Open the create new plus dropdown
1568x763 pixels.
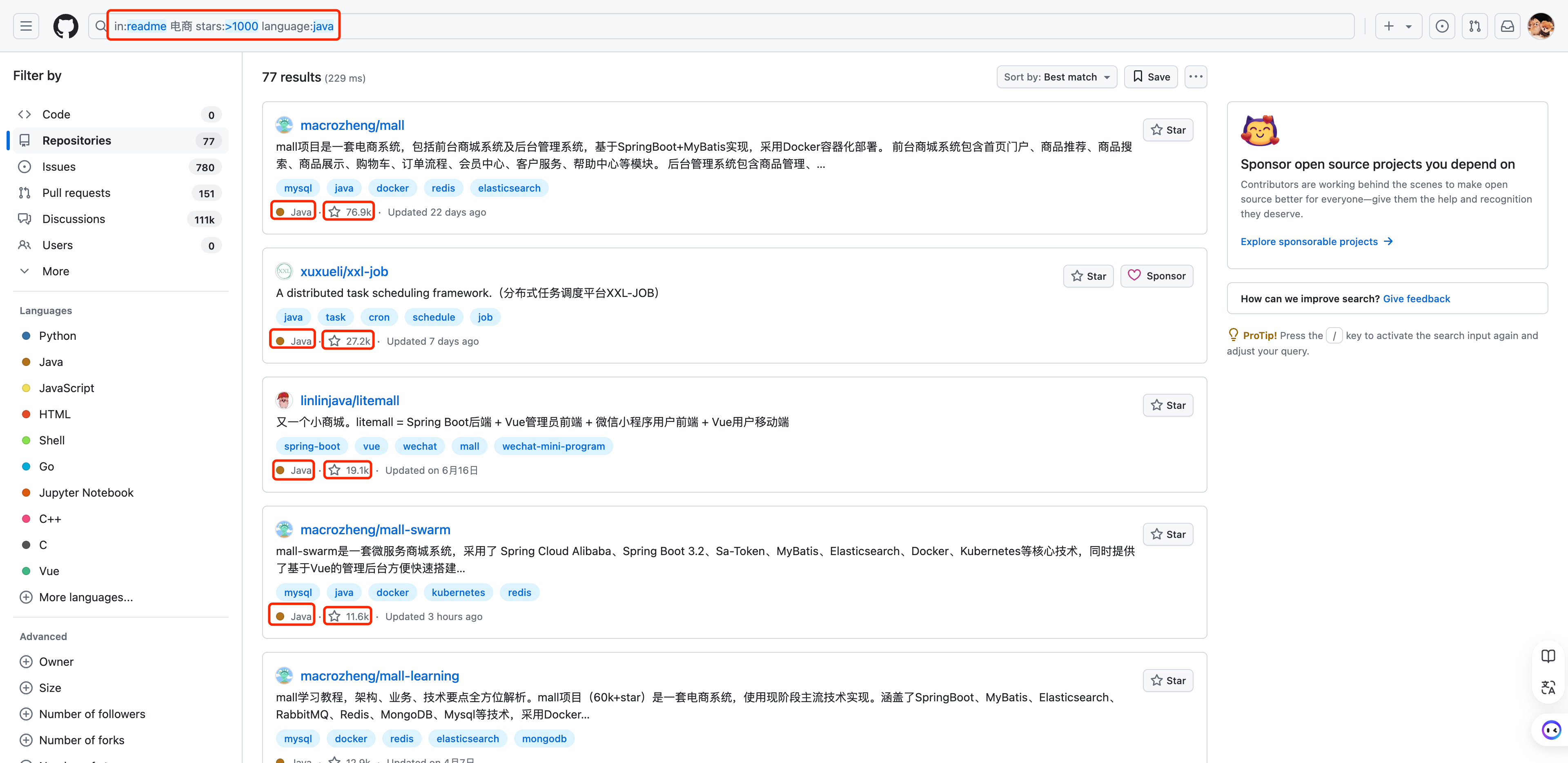[1398, 26]
